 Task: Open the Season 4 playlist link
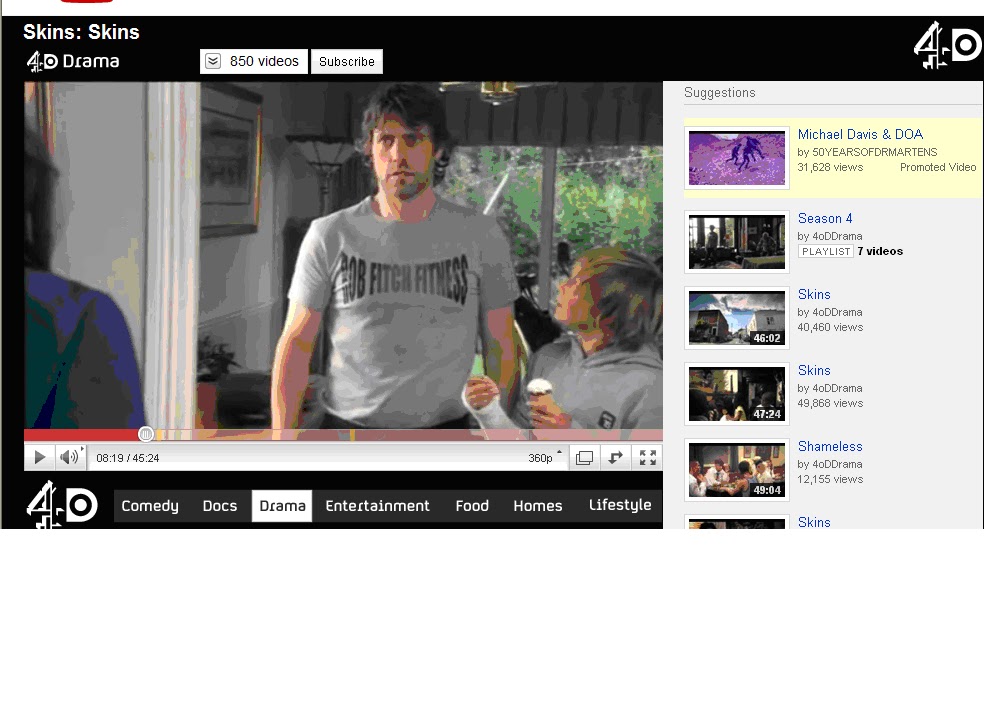tap(825, 218)
